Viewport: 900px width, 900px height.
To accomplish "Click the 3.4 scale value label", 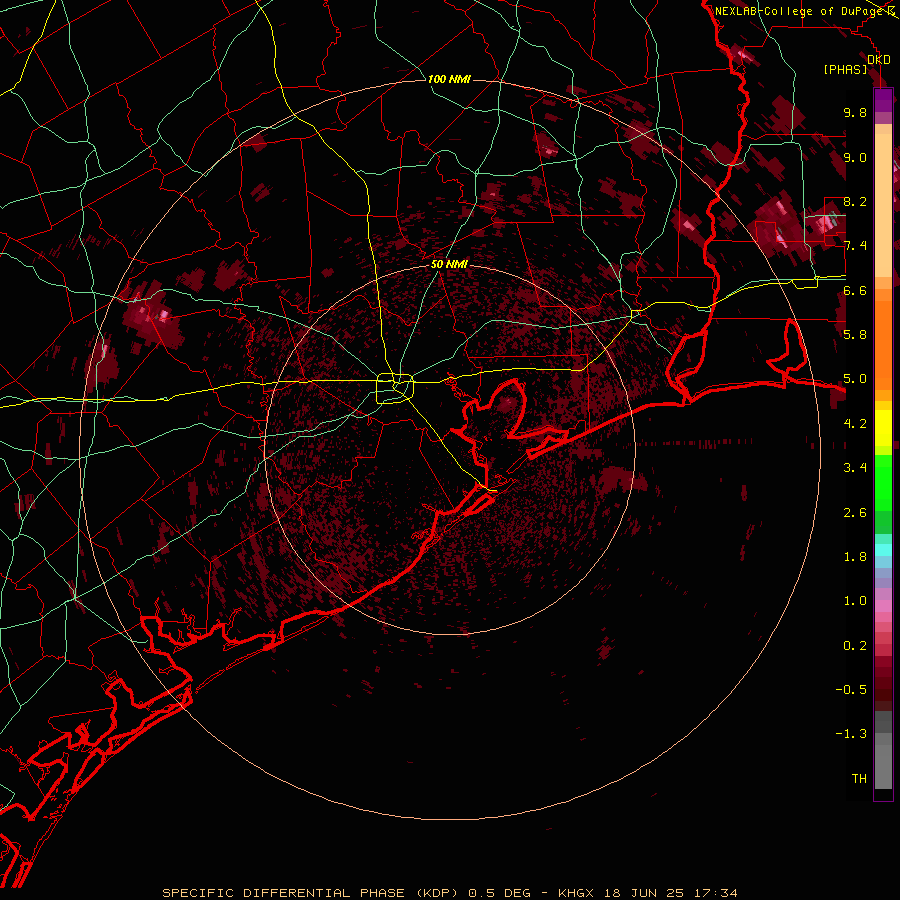I will click(855, 468).
